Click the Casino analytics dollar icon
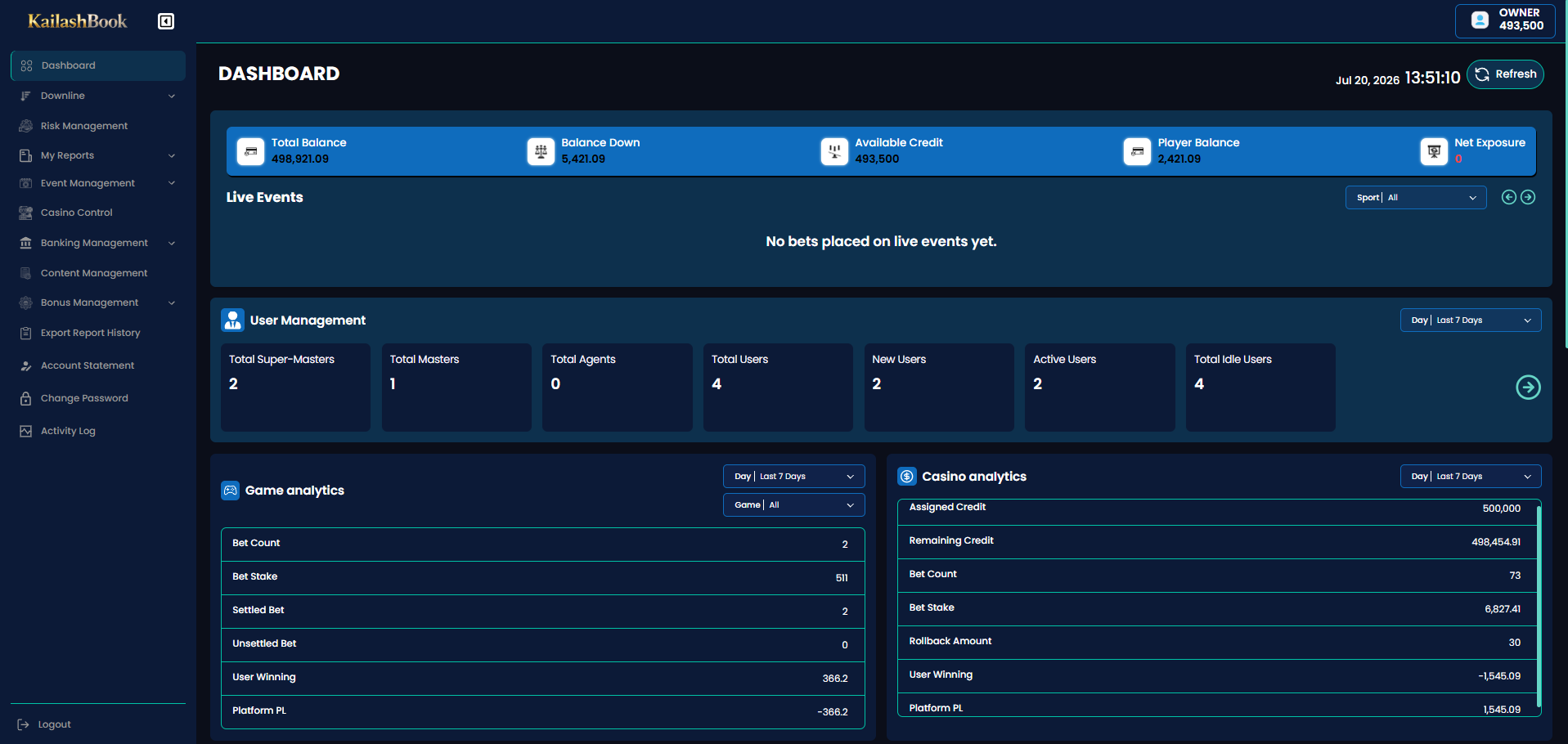This screenshot has width=1568, height=744. 907,477
